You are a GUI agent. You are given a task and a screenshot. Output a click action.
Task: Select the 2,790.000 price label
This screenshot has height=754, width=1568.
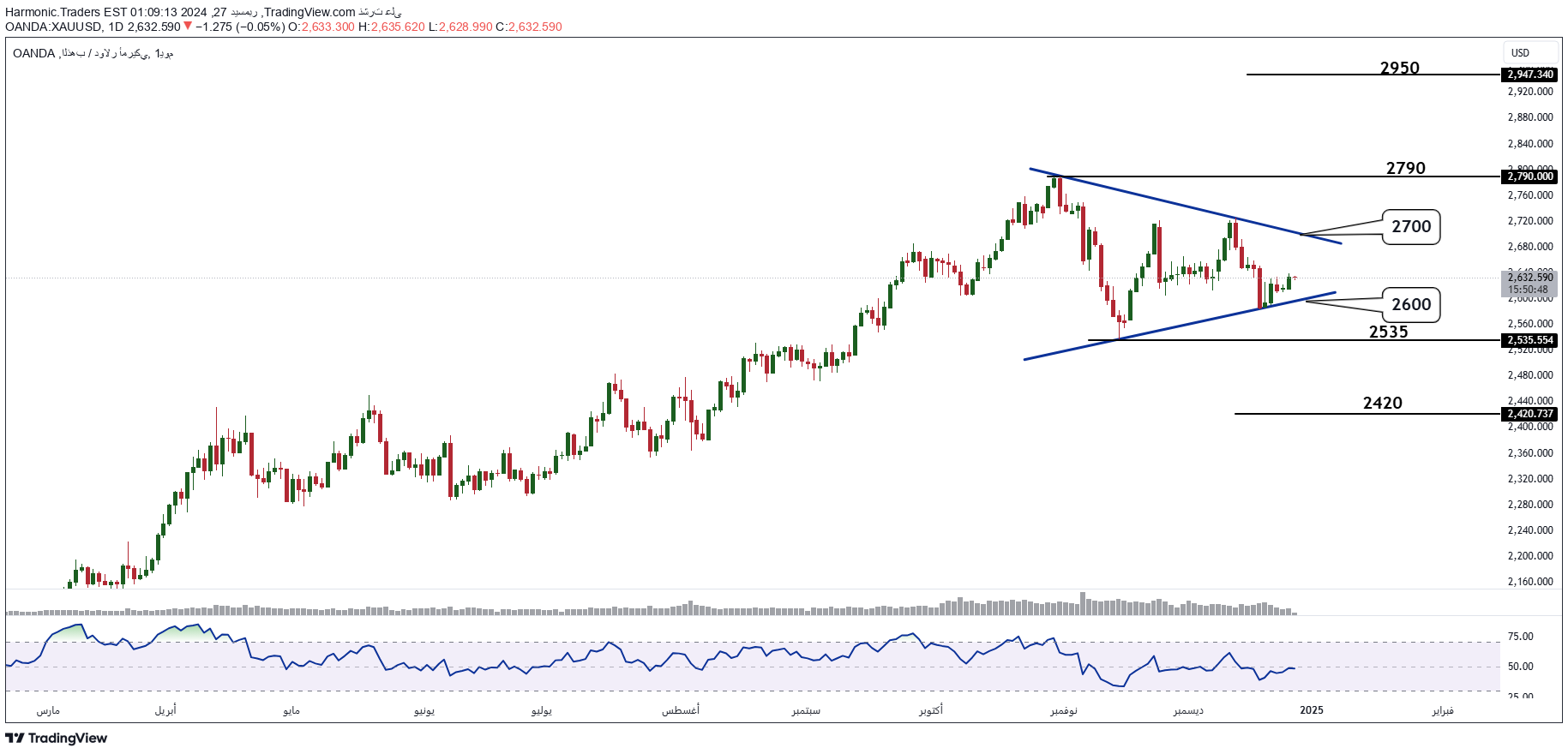(x=1530, y=177)
